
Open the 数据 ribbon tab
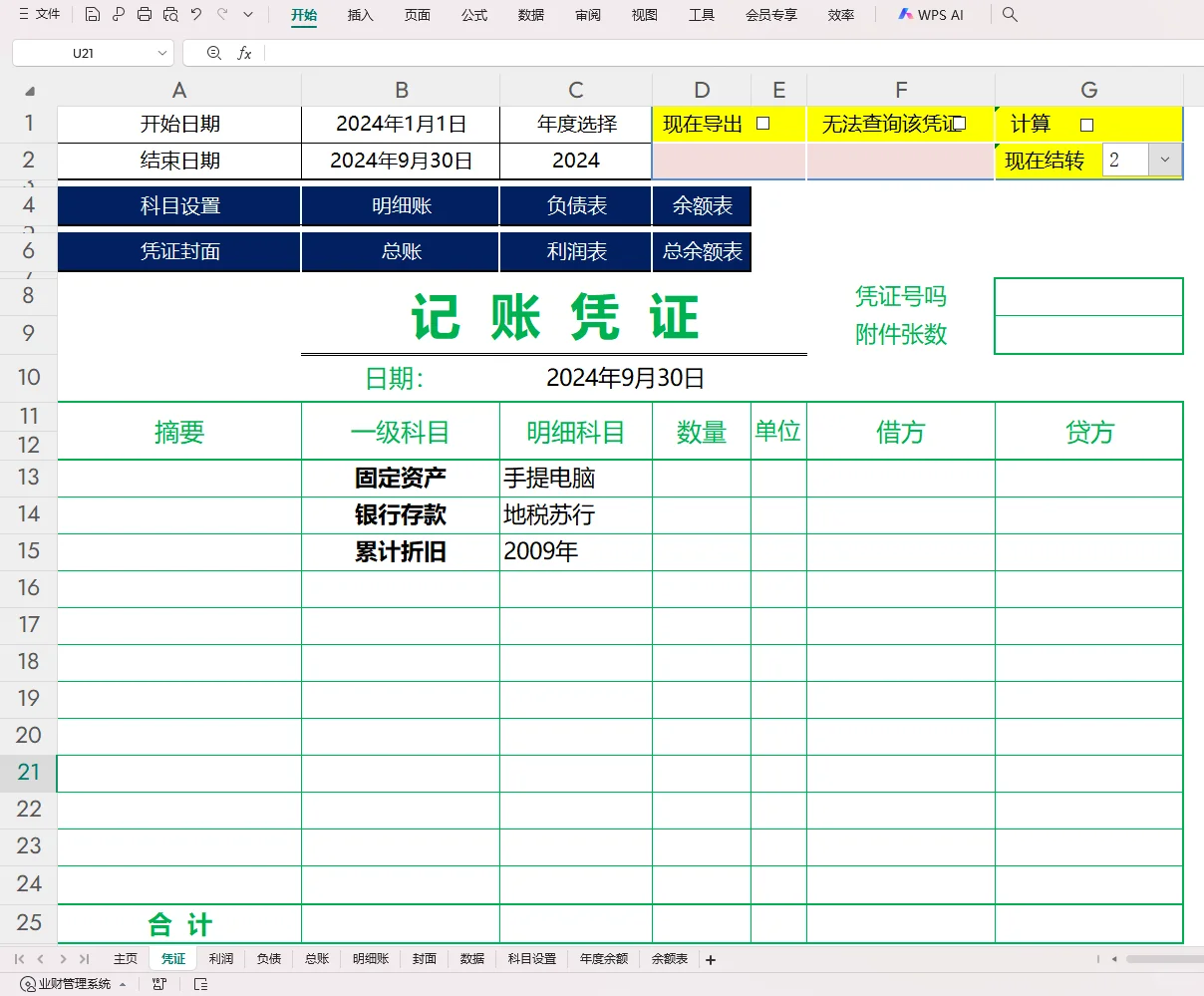[x=530, y=15]
